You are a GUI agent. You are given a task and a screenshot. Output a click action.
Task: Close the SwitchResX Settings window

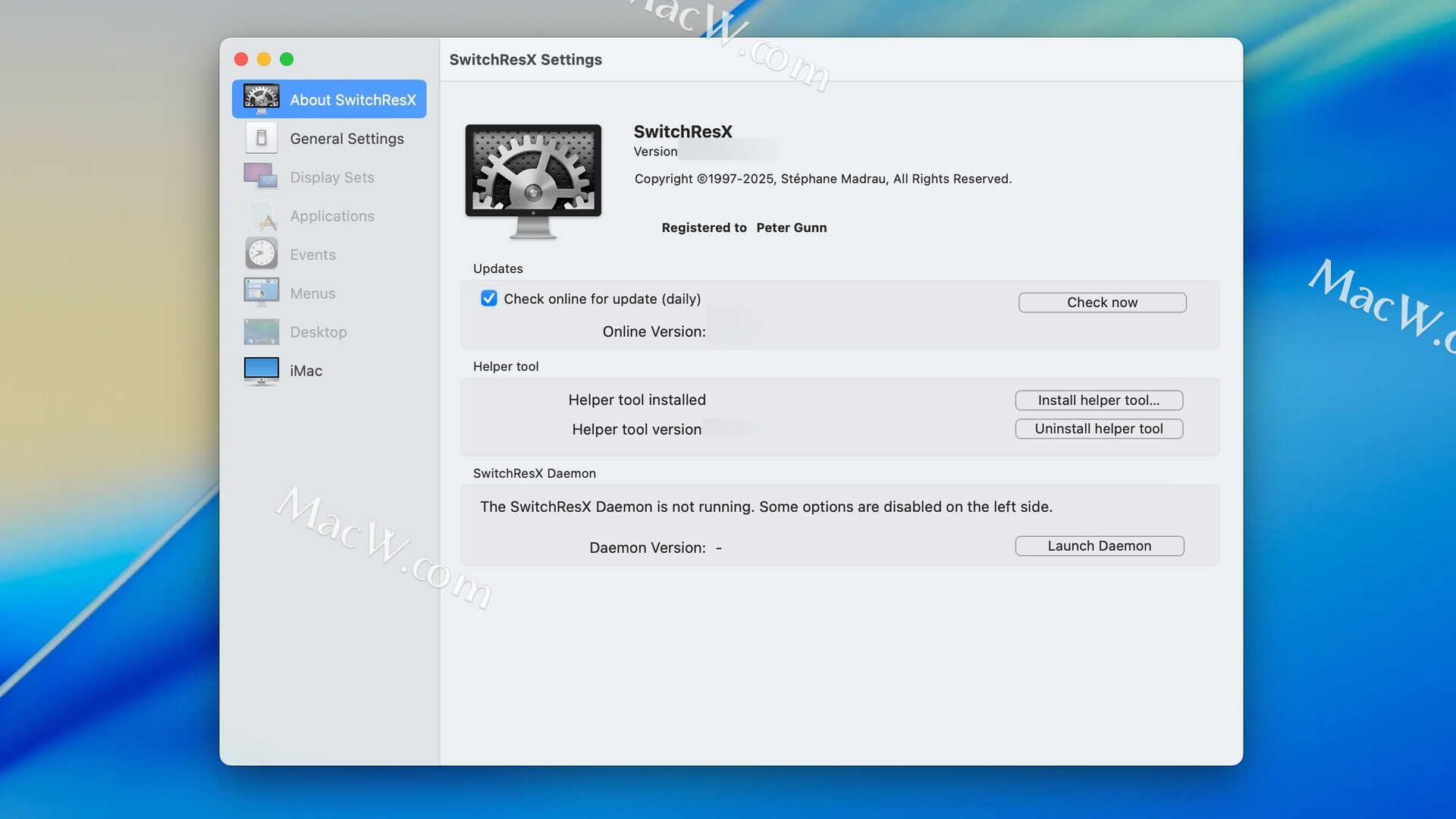point(241,59)
